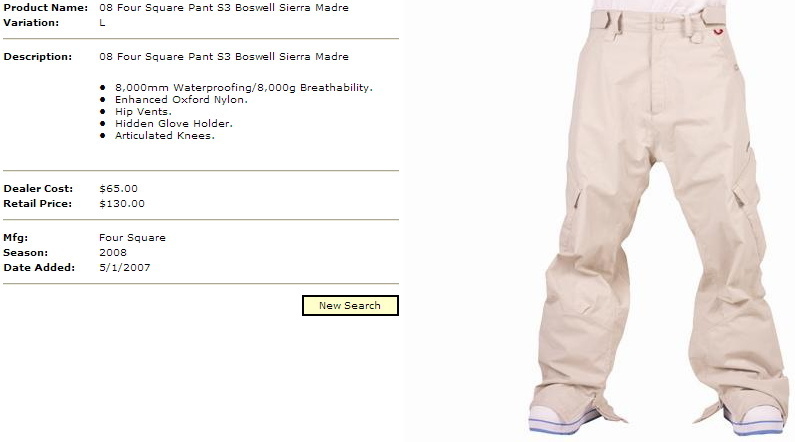The height and width of the screenshot is (442, 795).
Task: Click the description heading product text
Action: (224, 57)
